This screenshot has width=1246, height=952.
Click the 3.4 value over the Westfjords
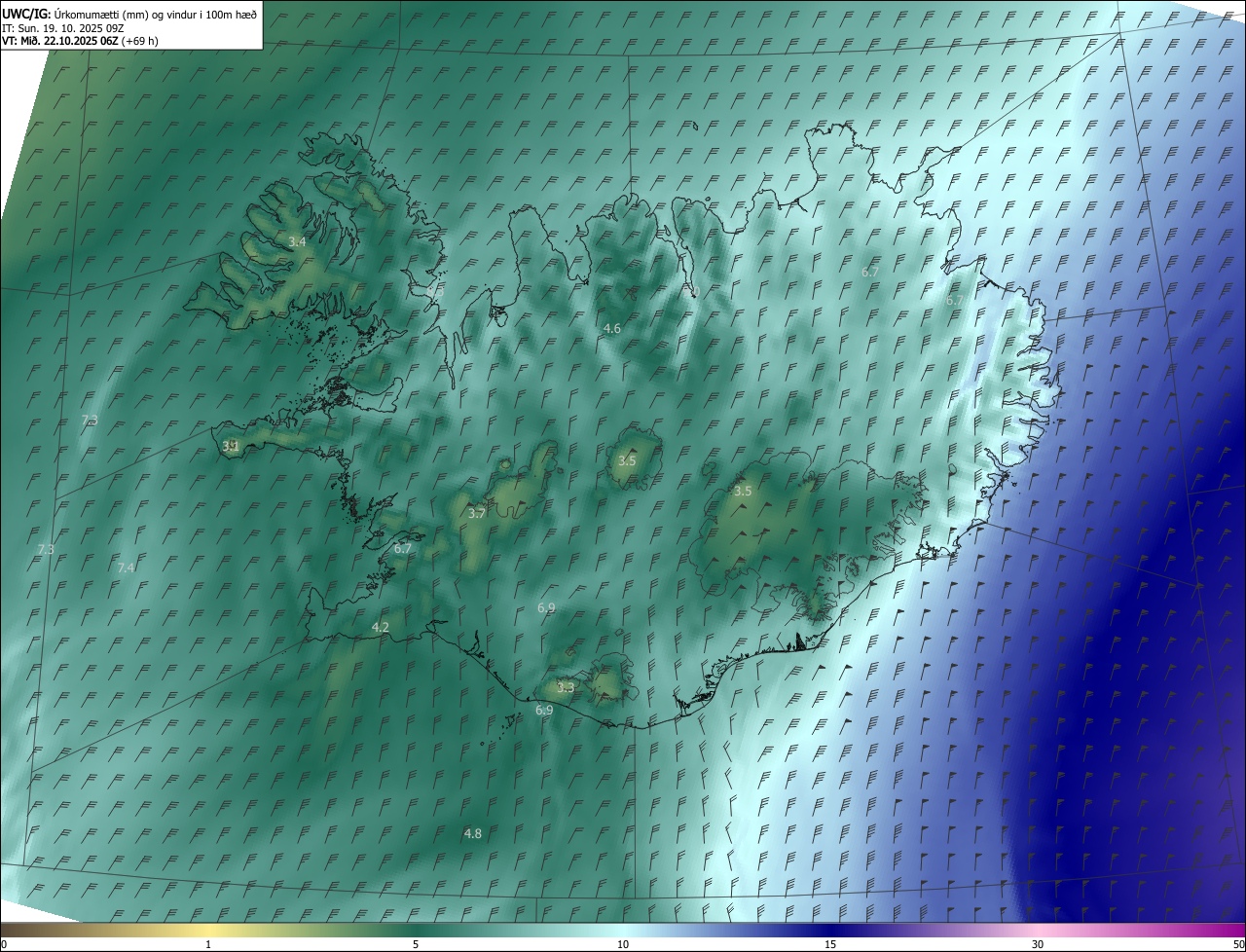298,241
